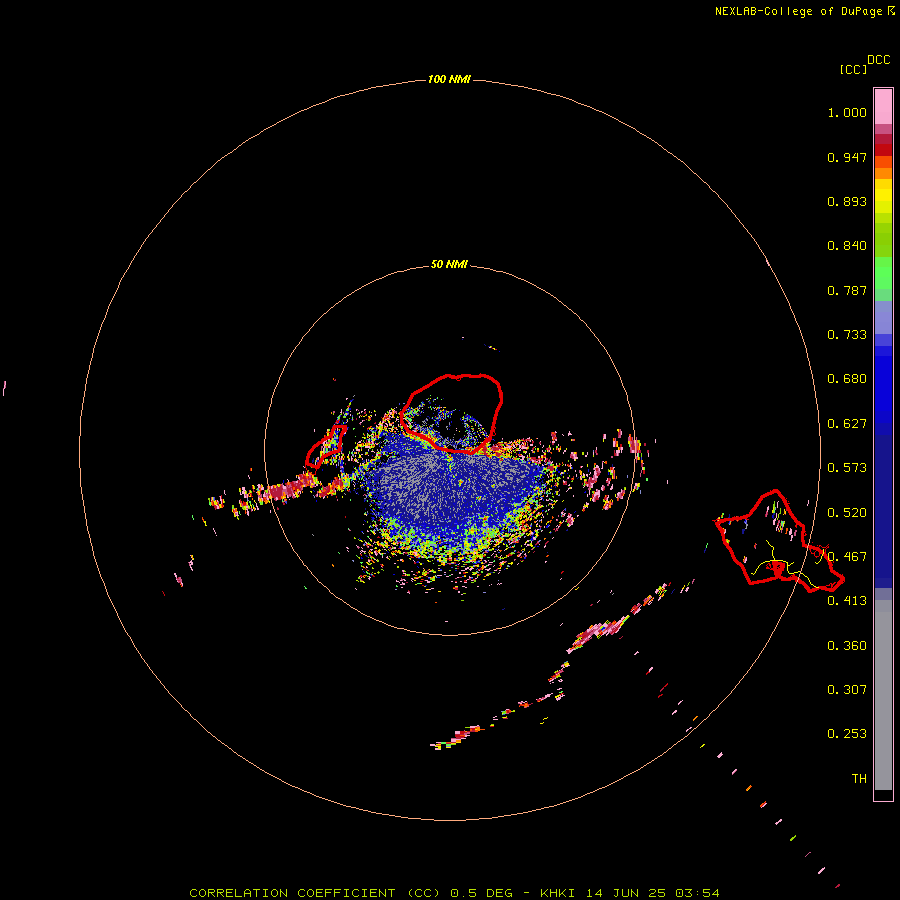The image size is (900, 900).
Task: Select the 0.413 legend value
Action: tap(847, 601)
